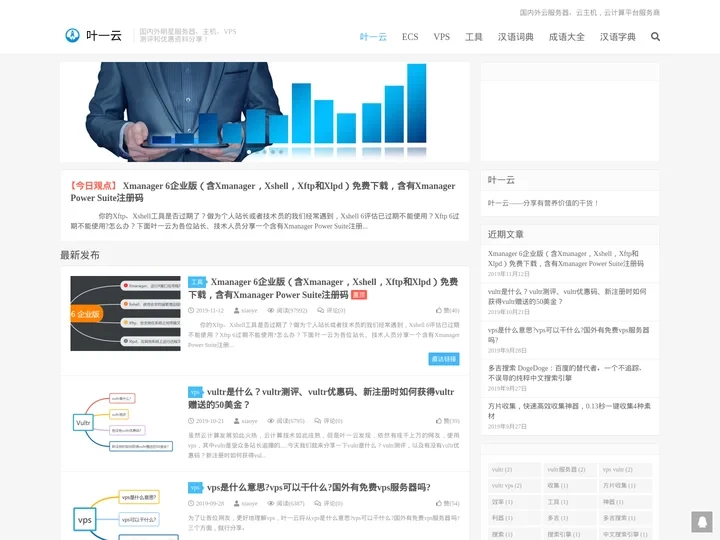The image size is (720, 540).
Task: Click the clock icon beside 2019-10-21
Action: pos(191,421)
